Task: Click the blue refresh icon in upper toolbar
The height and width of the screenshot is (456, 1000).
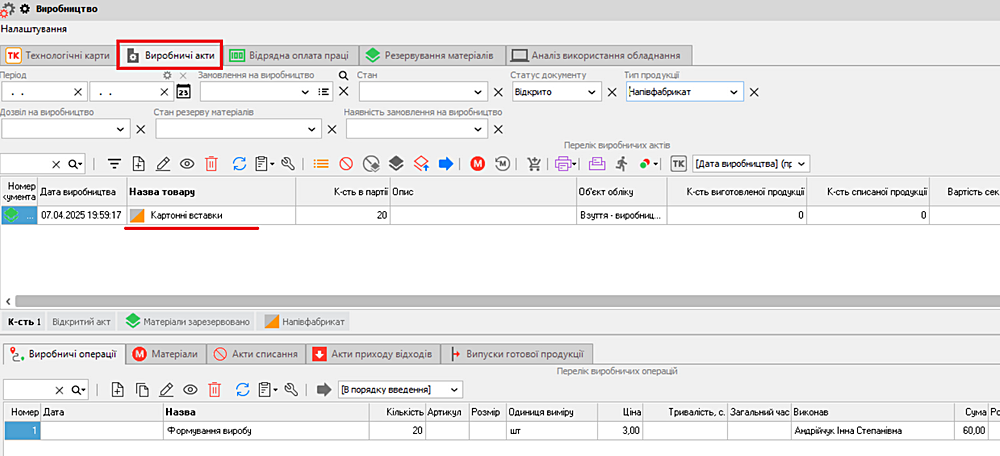Action: [x=239, y=163]
